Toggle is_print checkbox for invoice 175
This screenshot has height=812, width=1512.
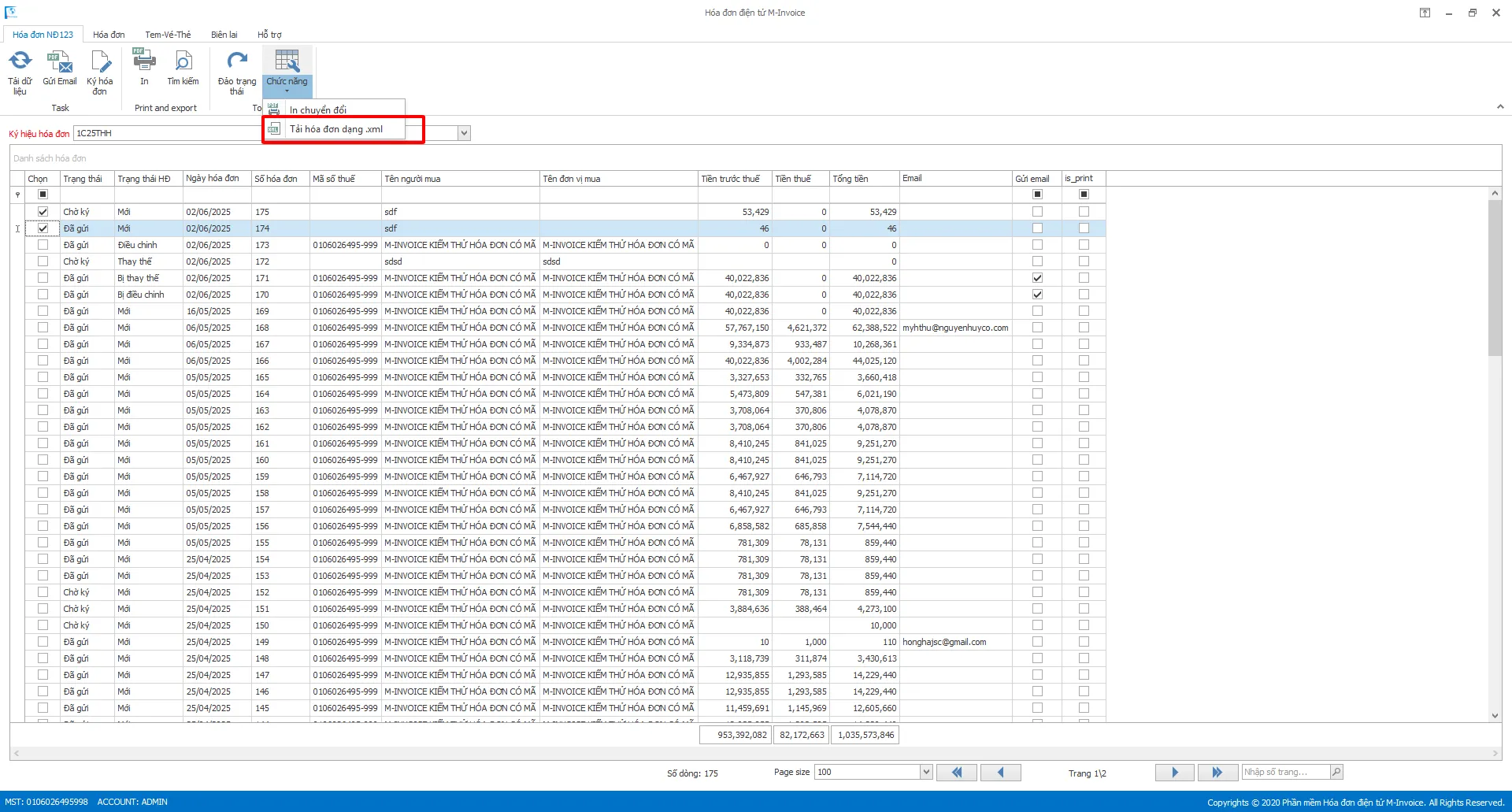tap(1084, 212)
